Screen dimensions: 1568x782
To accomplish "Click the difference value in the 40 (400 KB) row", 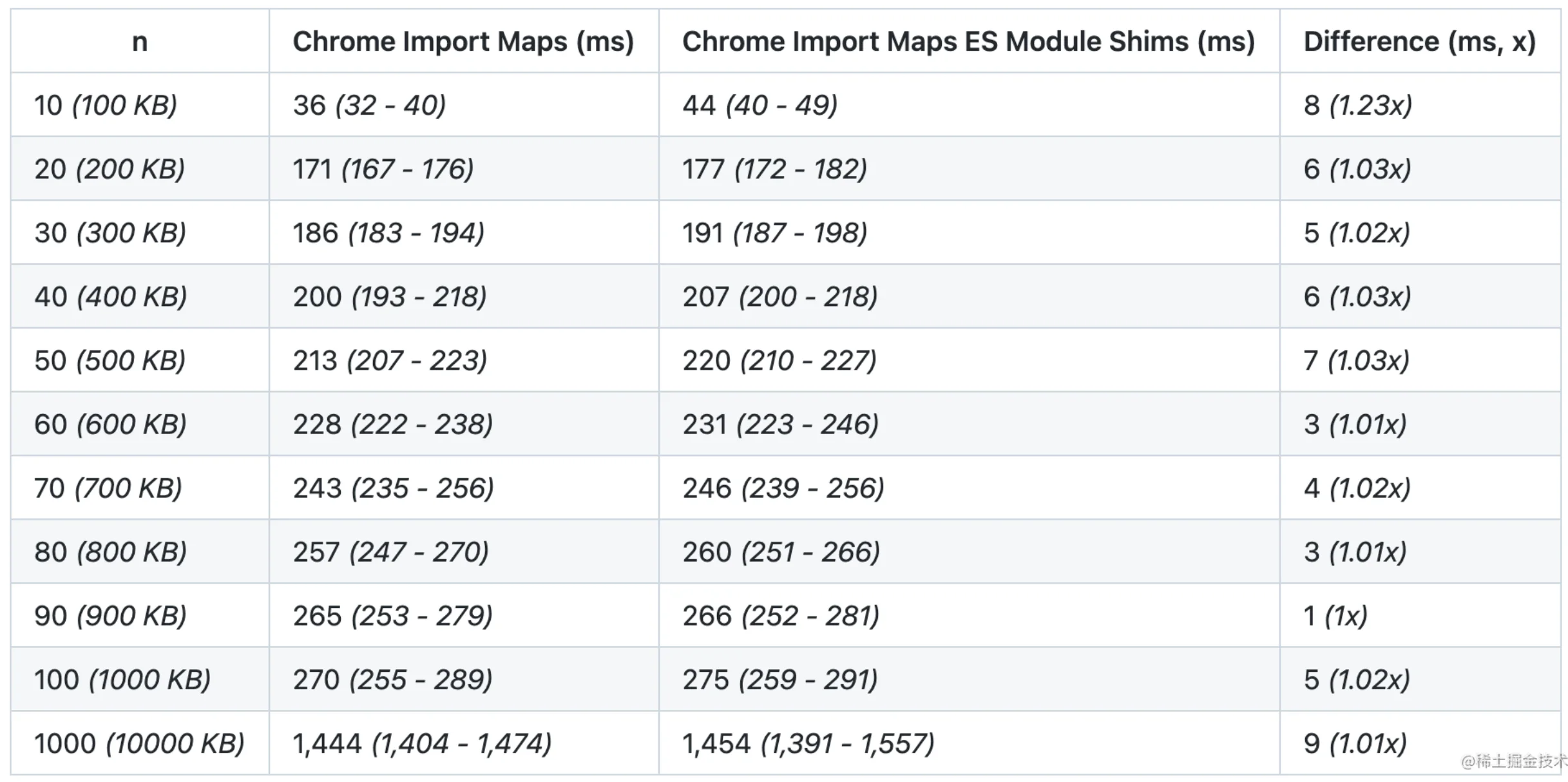I will pyautogui.click(x=1420, y=296).
